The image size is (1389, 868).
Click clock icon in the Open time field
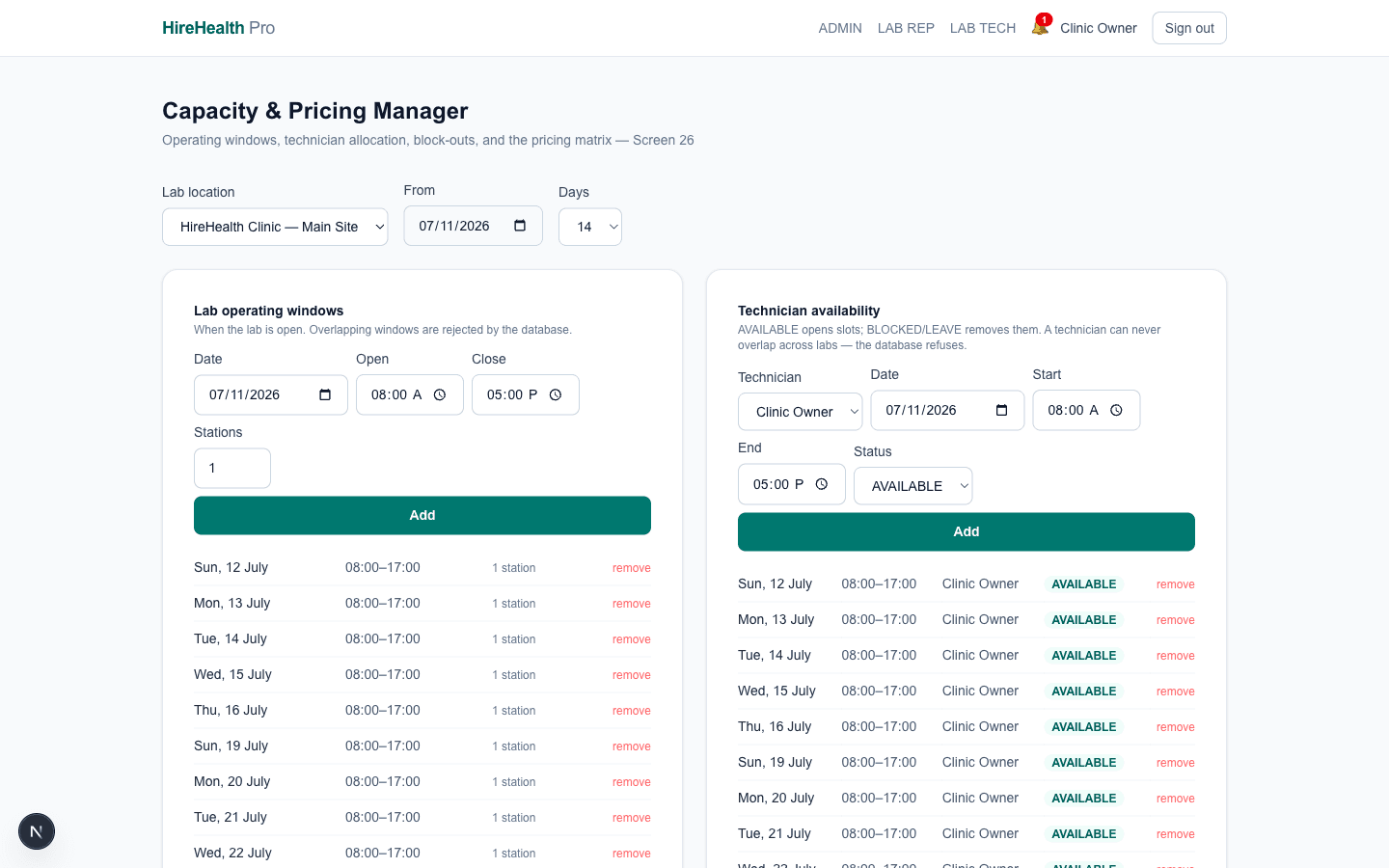pos(440,394)
